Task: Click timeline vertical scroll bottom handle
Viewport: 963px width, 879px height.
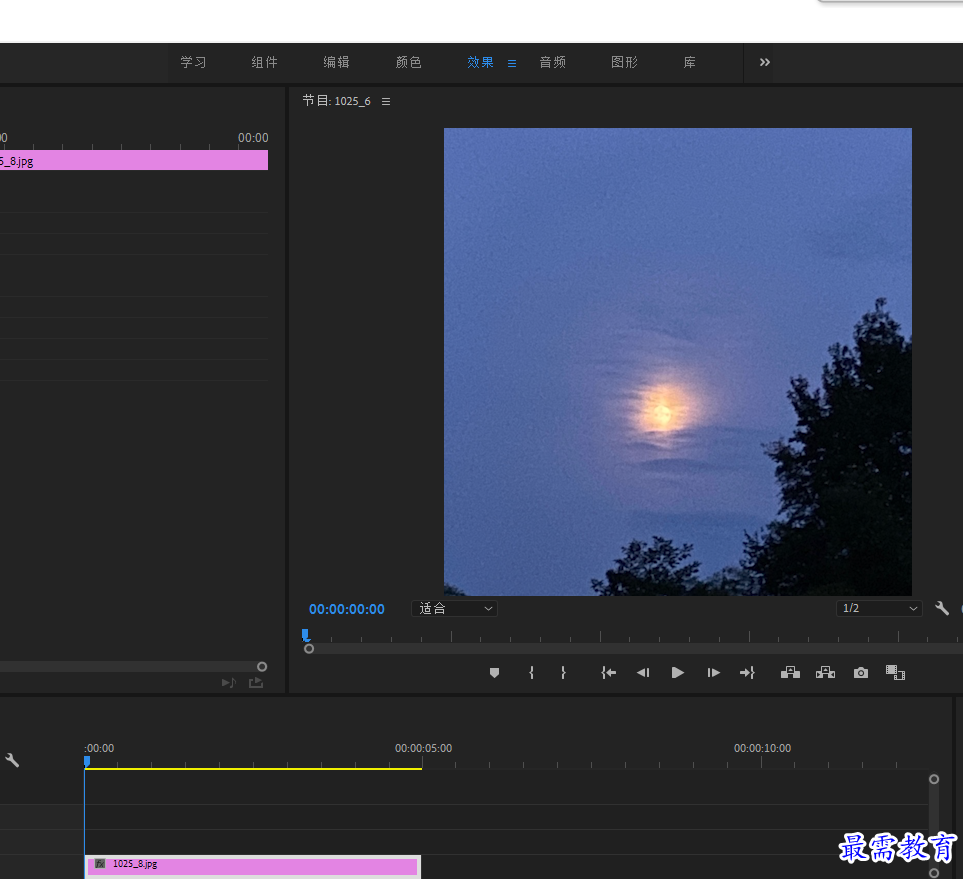Action: [934, 873]
